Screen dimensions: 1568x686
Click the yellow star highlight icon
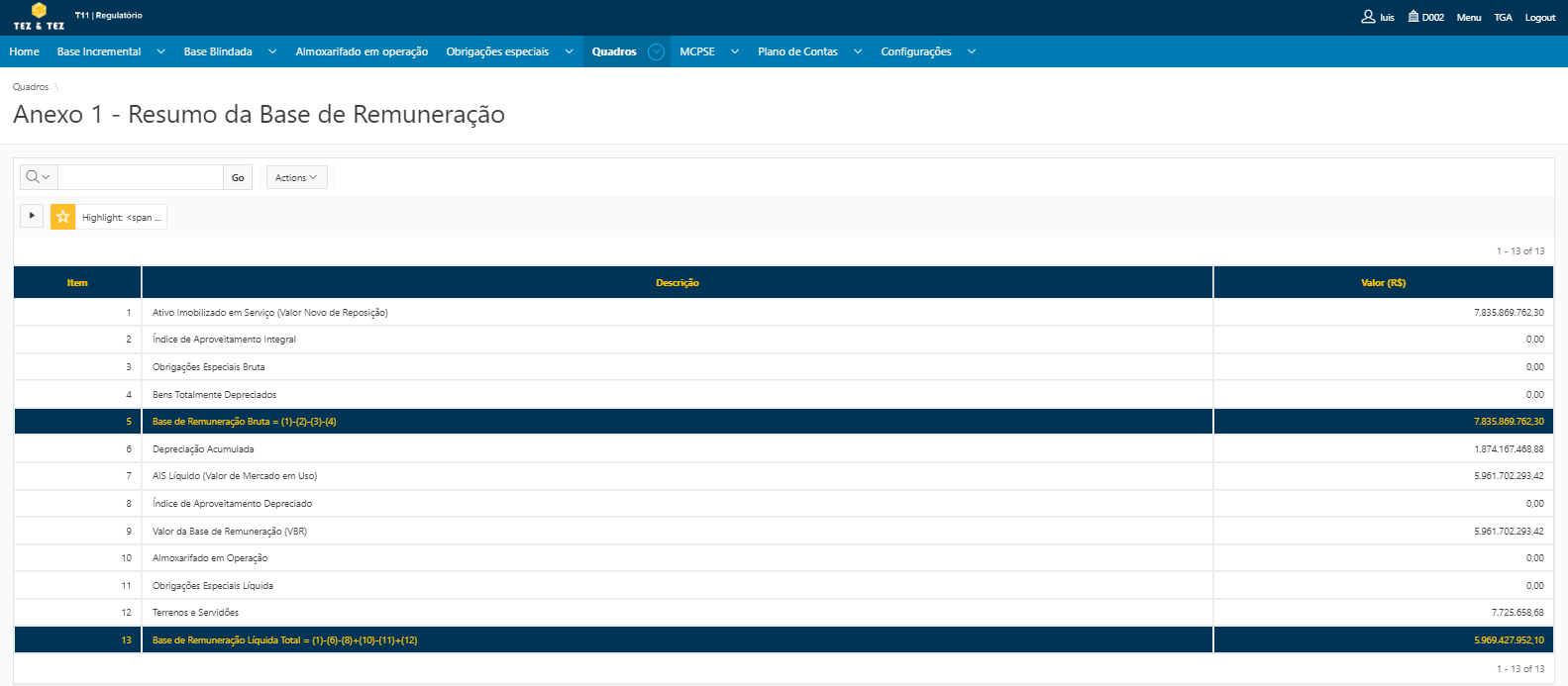pyautogui.click(x=62, y=217)
